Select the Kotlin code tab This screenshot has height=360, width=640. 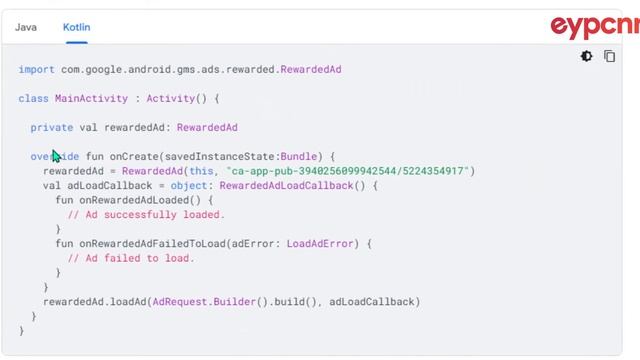coord(77,27)
